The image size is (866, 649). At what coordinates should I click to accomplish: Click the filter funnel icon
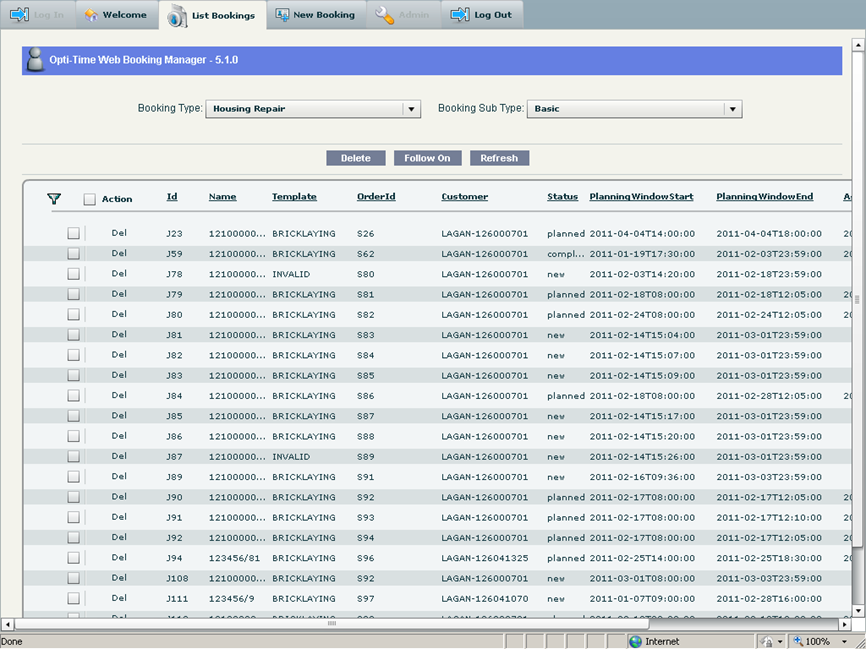tap(54, 198)
